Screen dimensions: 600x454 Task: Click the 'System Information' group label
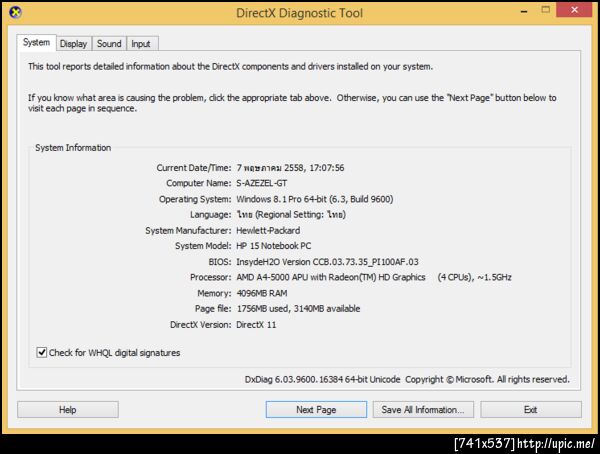tap(73, 148)
